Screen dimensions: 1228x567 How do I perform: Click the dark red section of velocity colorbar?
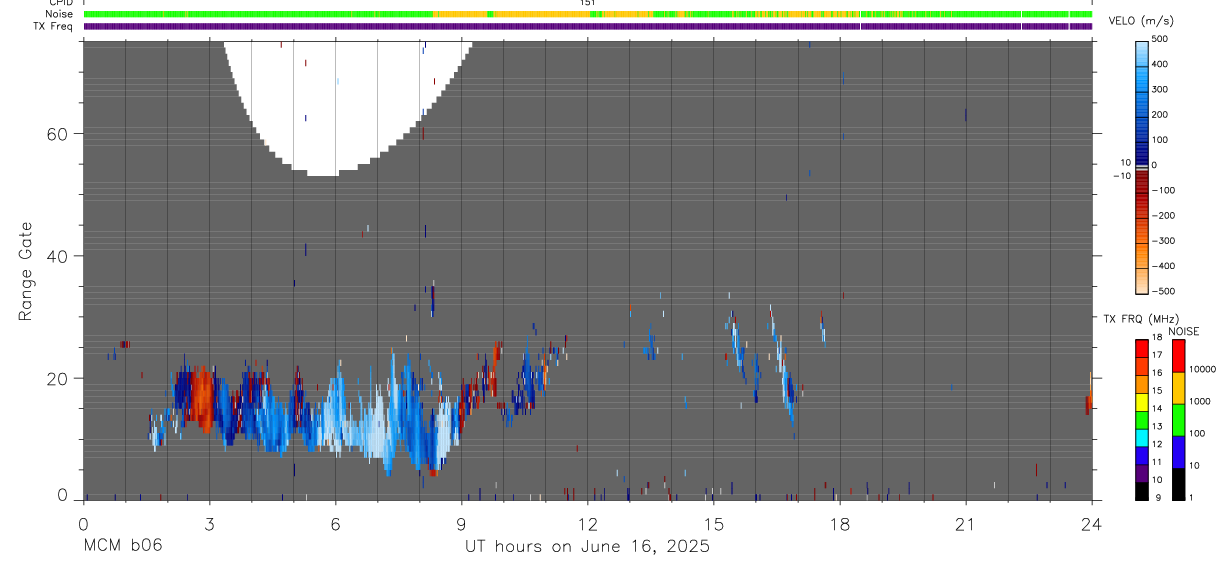(1142, 184)
